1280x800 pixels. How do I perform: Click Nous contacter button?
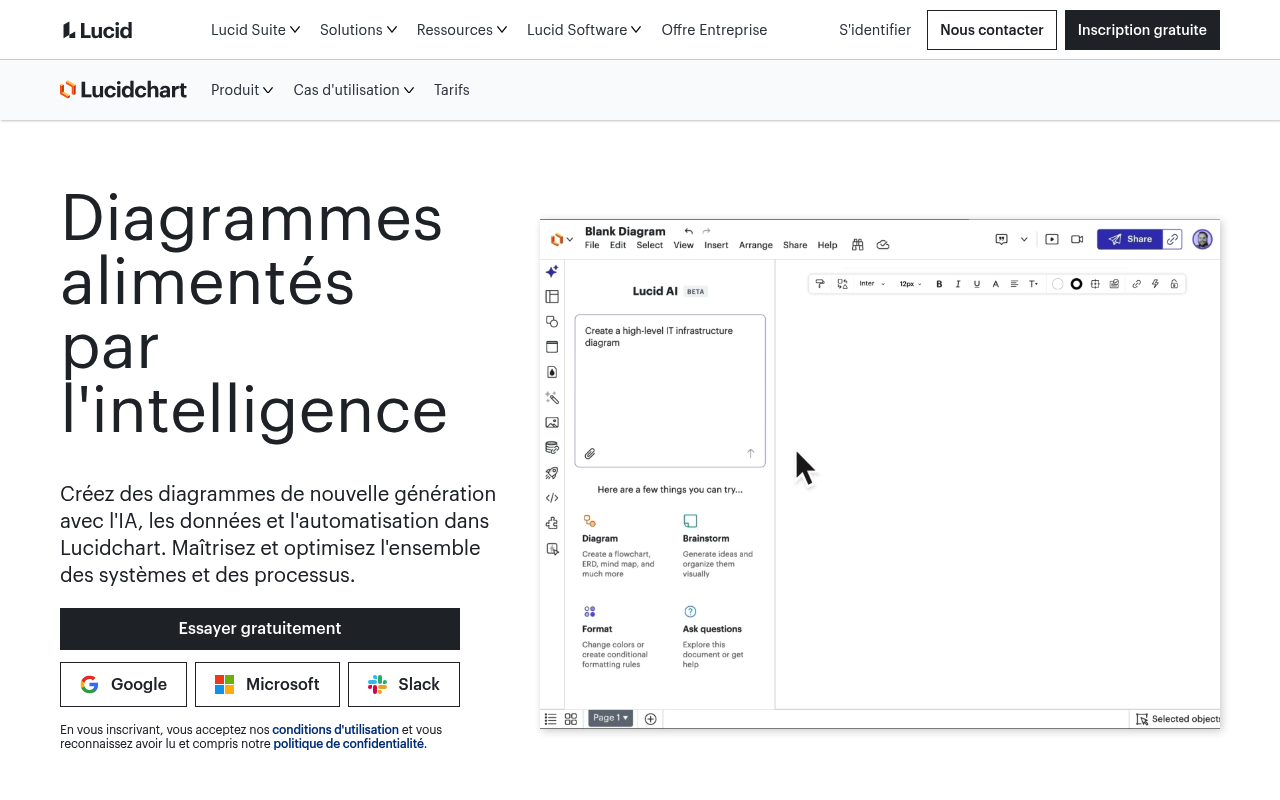pos(992,30)
